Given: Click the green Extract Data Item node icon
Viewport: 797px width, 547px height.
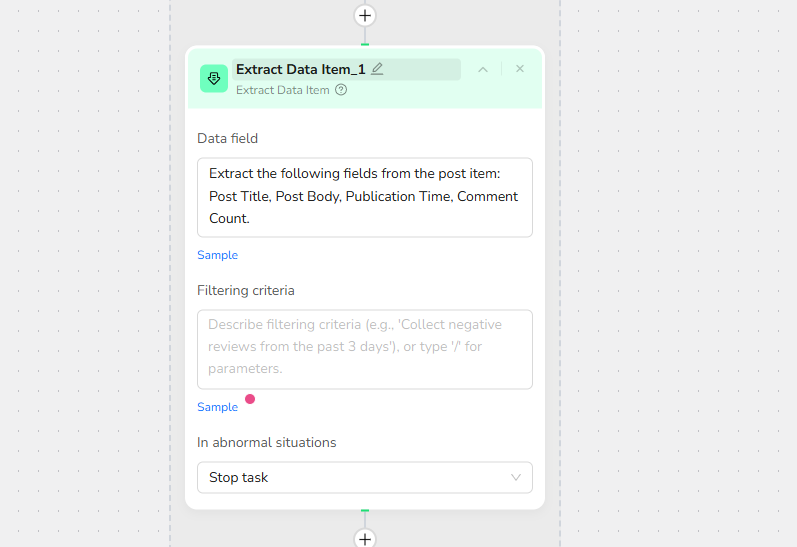Looking at the screenshot, I should 214,79.
